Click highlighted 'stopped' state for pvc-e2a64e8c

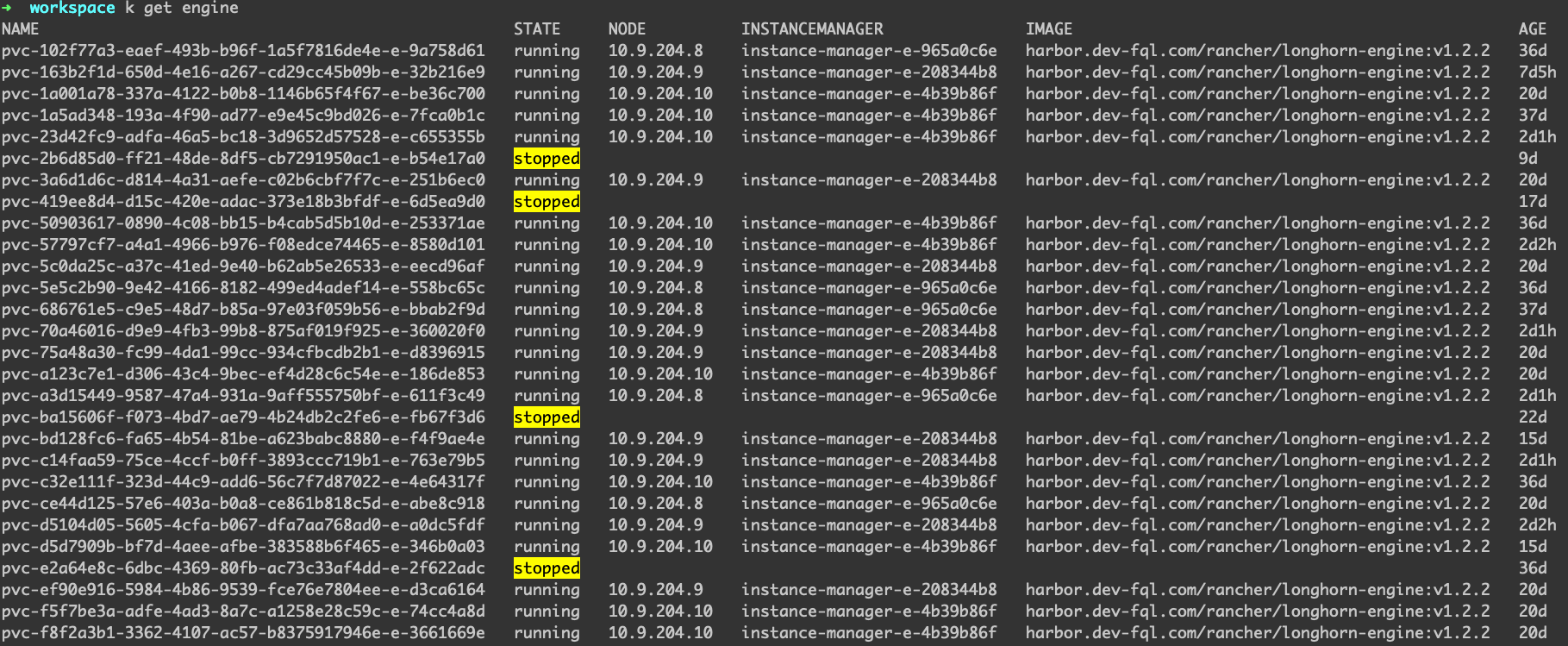(547, 568)
